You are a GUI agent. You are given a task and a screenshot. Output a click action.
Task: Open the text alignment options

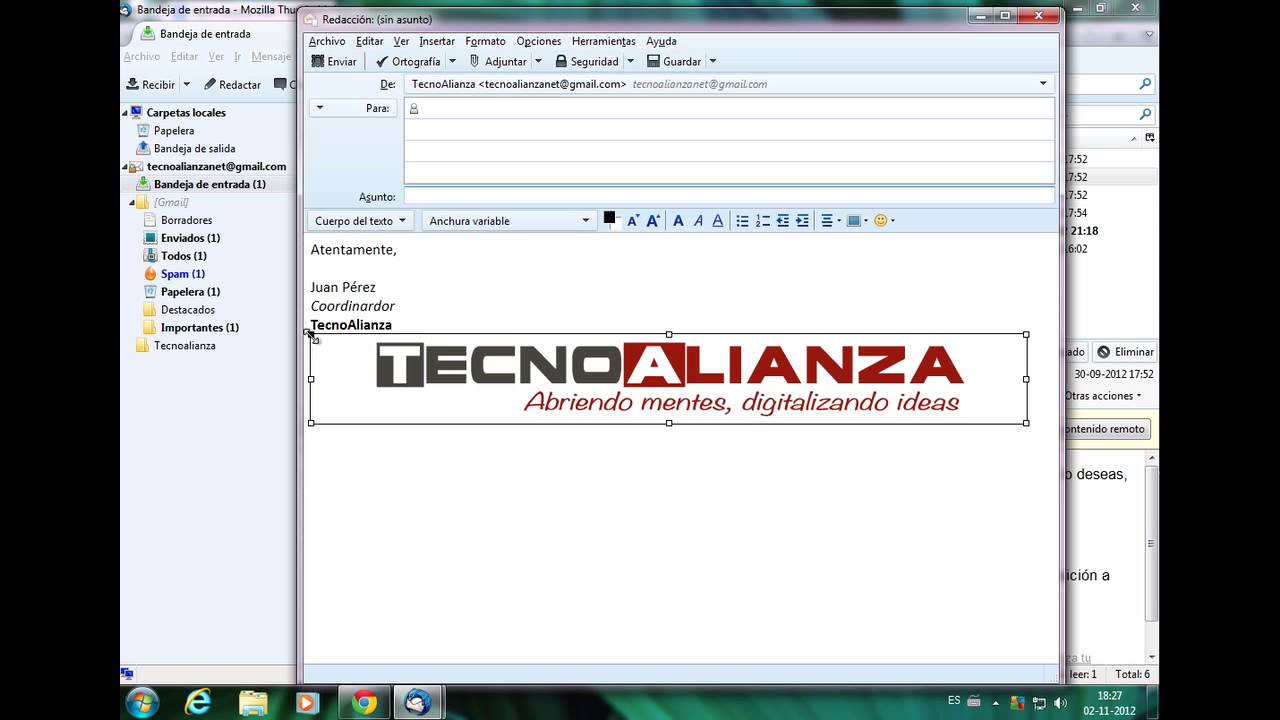[x=830, y=221]
